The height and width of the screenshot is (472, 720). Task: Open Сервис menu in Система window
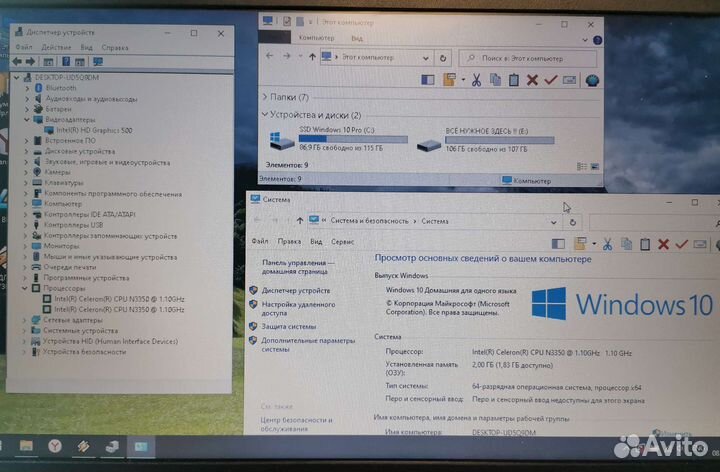(343, 242)
